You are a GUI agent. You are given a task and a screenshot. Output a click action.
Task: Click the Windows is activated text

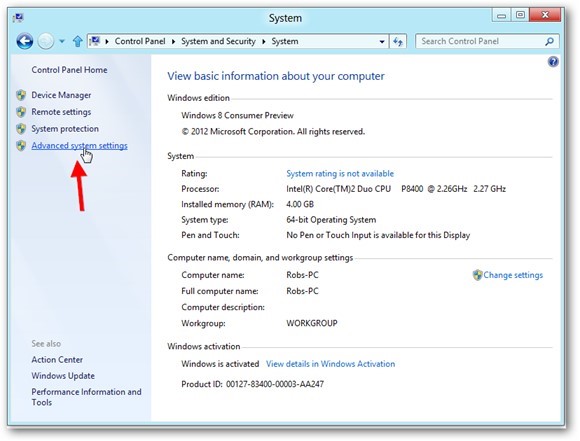pos(220,364)
